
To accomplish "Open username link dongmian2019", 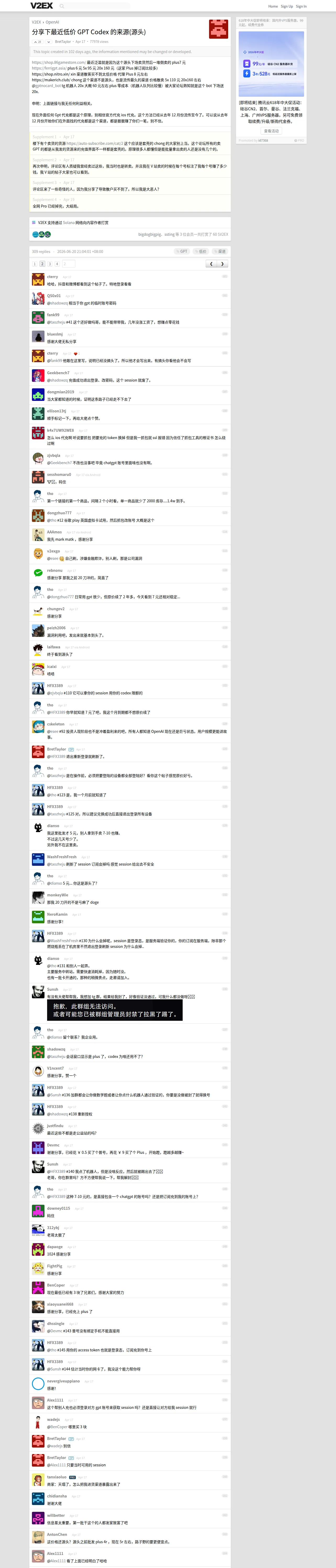I will 61,392.
